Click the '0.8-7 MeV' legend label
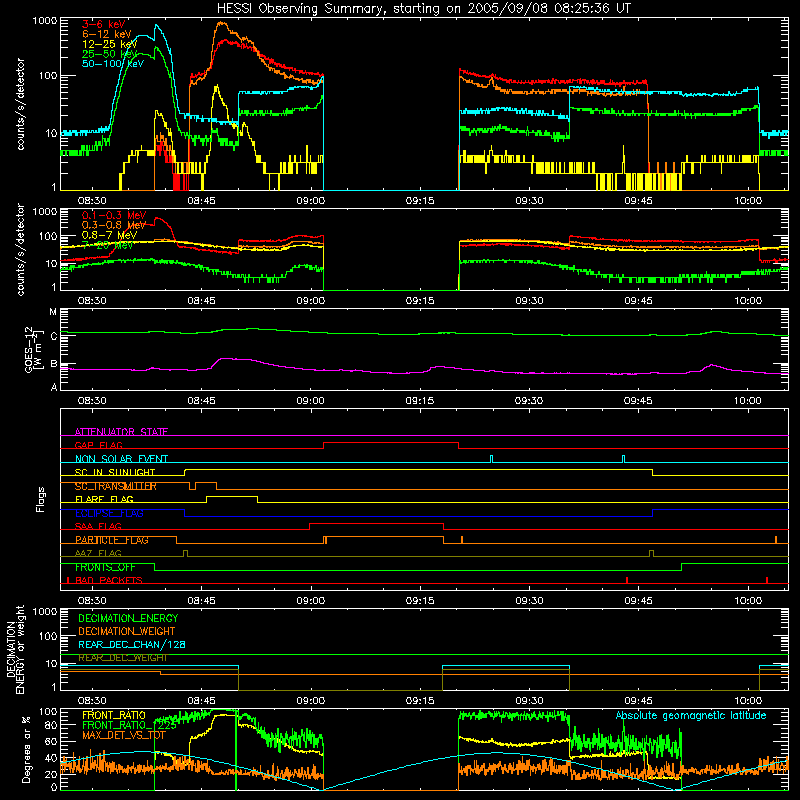The width and height of the screenshot is (800, 800). [x=109, y=235]
